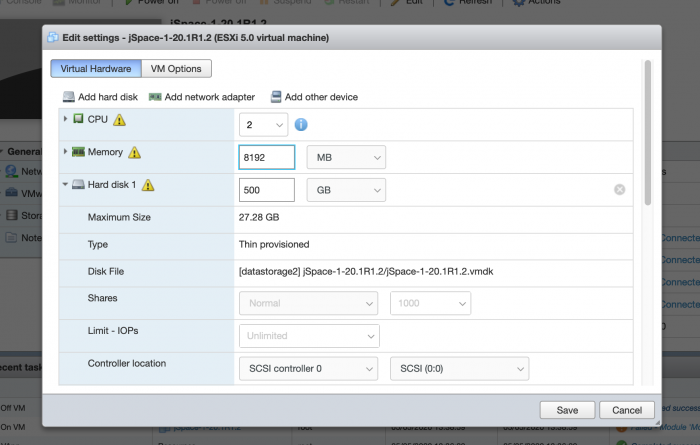Collapse the Hard disk 1 section
The width and height of the screenshot is (700, 445).
tap(65, 184)
